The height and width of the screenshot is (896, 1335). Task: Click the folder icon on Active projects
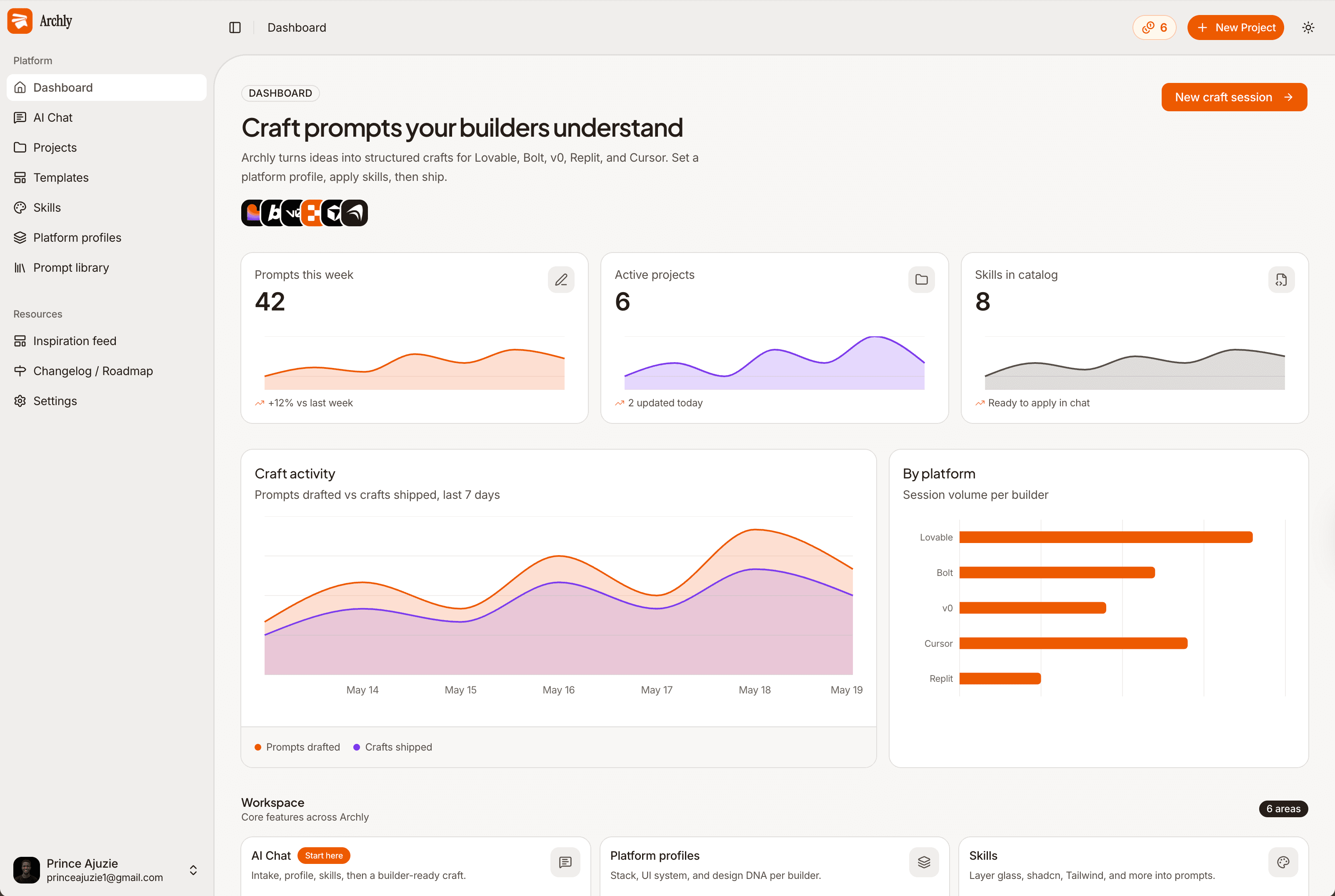921,280
